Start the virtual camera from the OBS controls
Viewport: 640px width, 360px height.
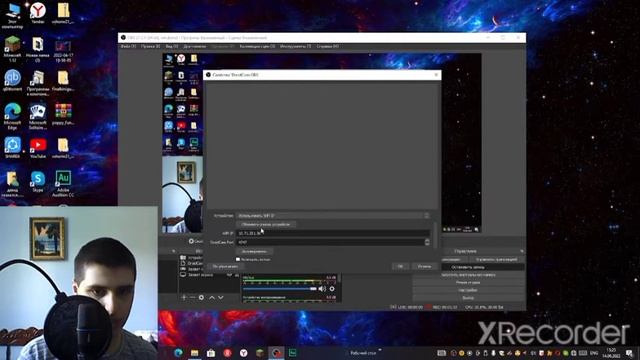[468, 275]
